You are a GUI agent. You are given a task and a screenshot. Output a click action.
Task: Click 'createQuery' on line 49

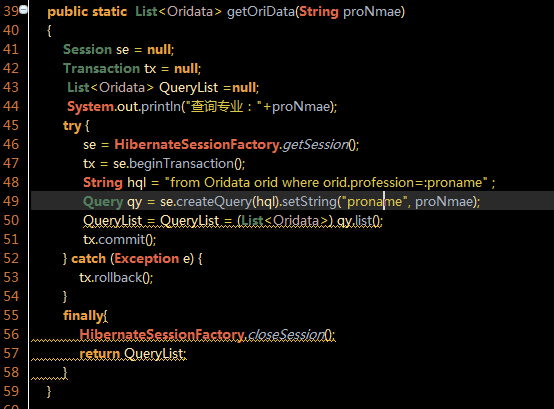(214, 202)
